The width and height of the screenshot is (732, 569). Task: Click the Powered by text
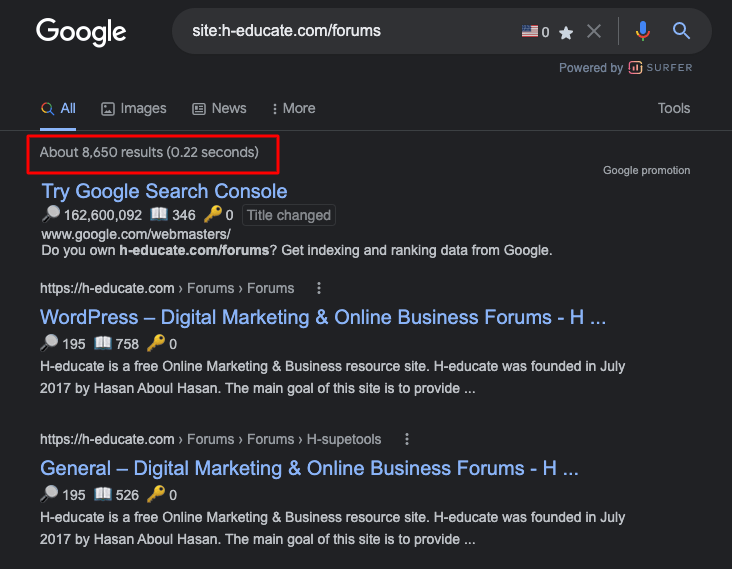point(591,68)
